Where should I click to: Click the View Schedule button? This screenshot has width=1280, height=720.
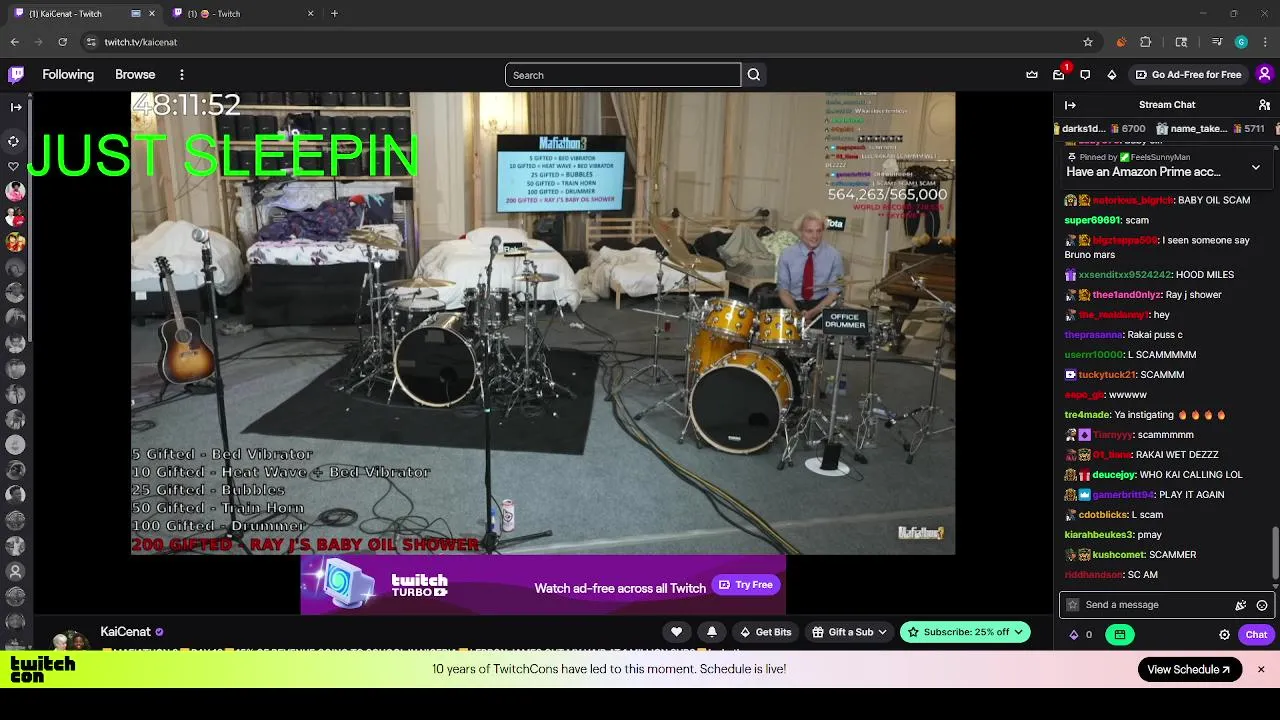(x=1189, y=670)
